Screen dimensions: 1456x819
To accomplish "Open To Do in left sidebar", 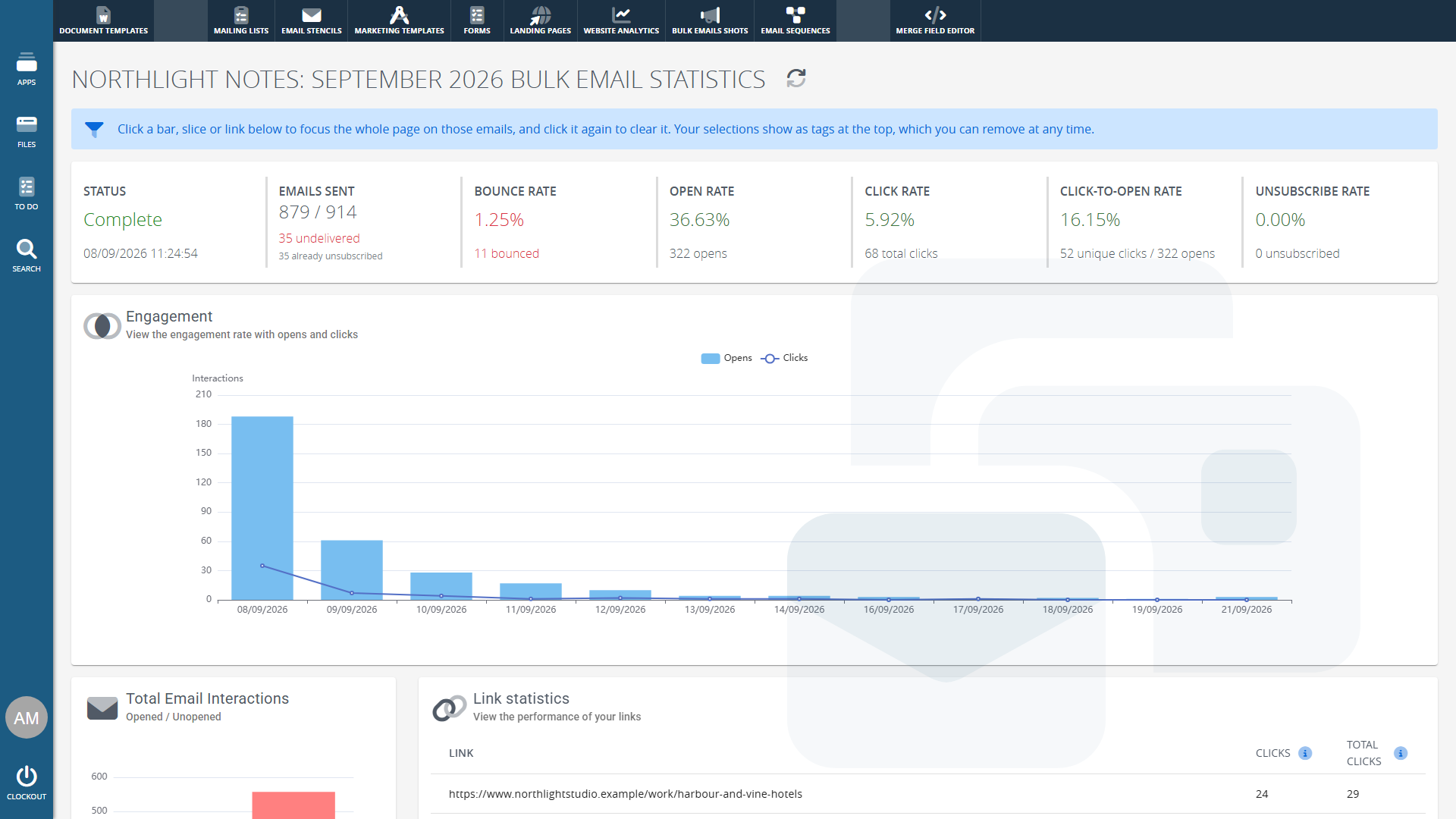I will [x=27, y=193].
